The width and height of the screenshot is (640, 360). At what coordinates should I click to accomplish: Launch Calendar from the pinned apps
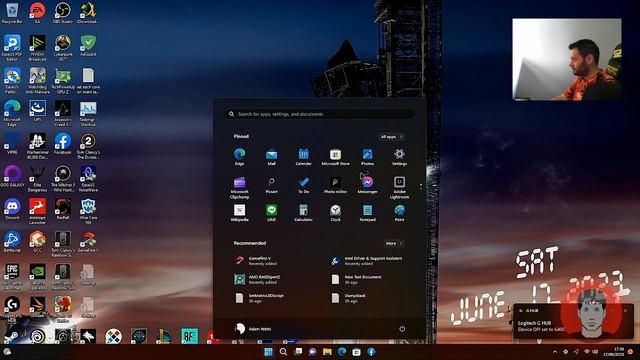303,157
